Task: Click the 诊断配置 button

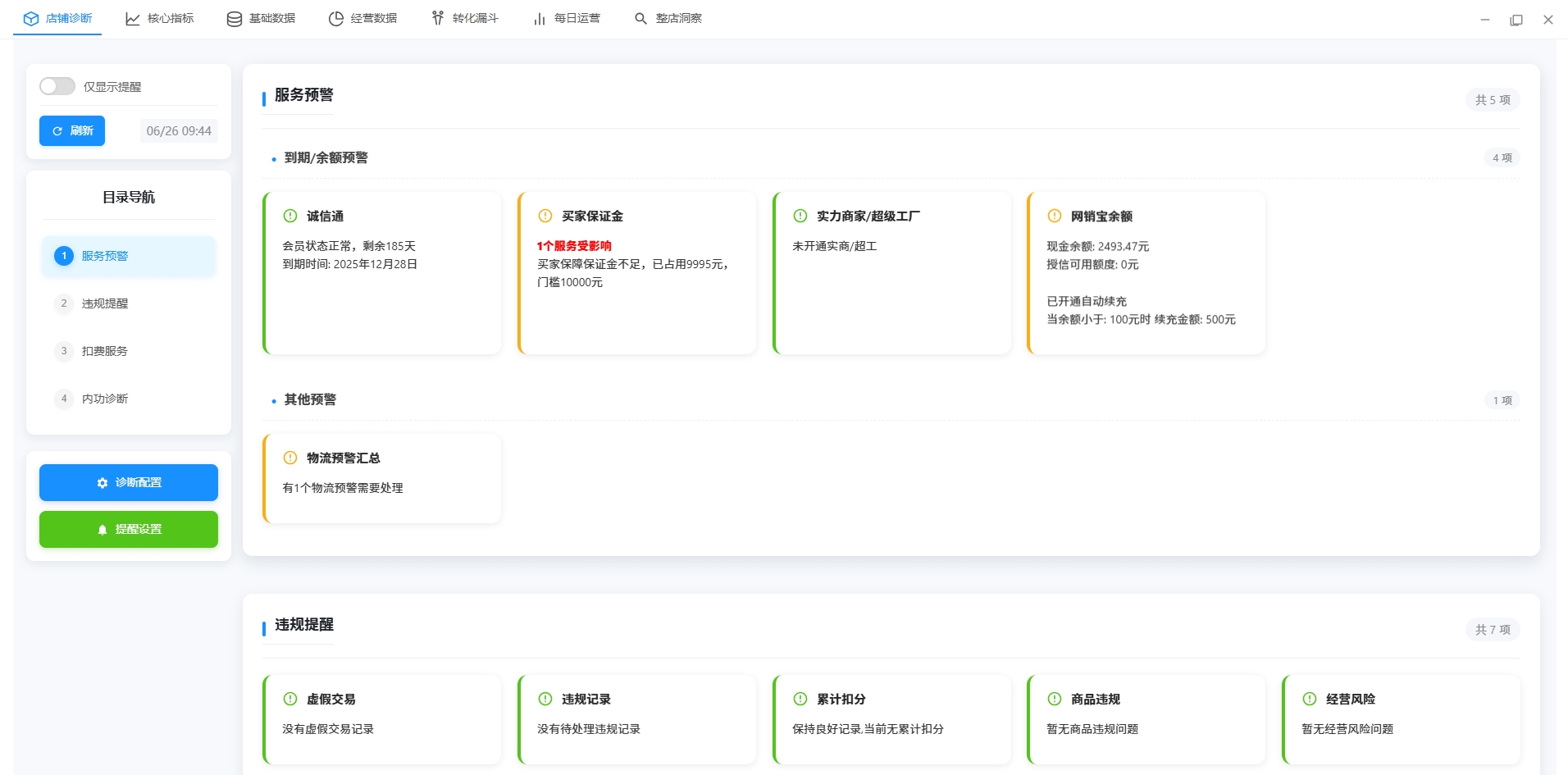Action: pyautogui.click(x=128, y=482)
